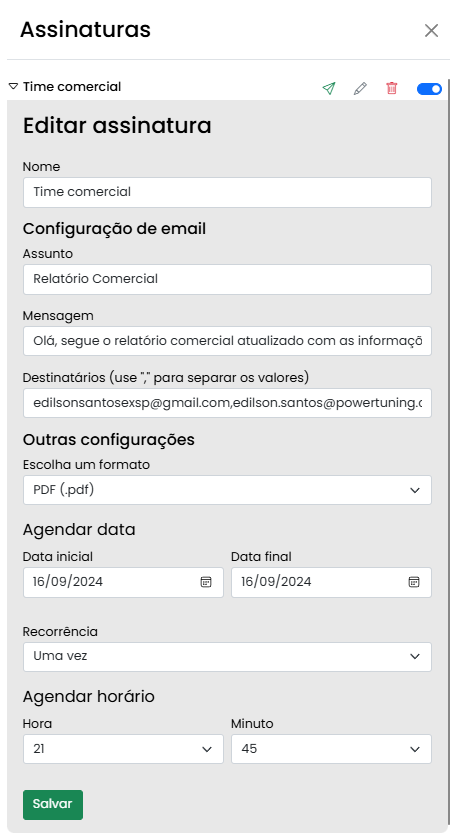
Task: Click the Data inicial date field
Action: 123,582
